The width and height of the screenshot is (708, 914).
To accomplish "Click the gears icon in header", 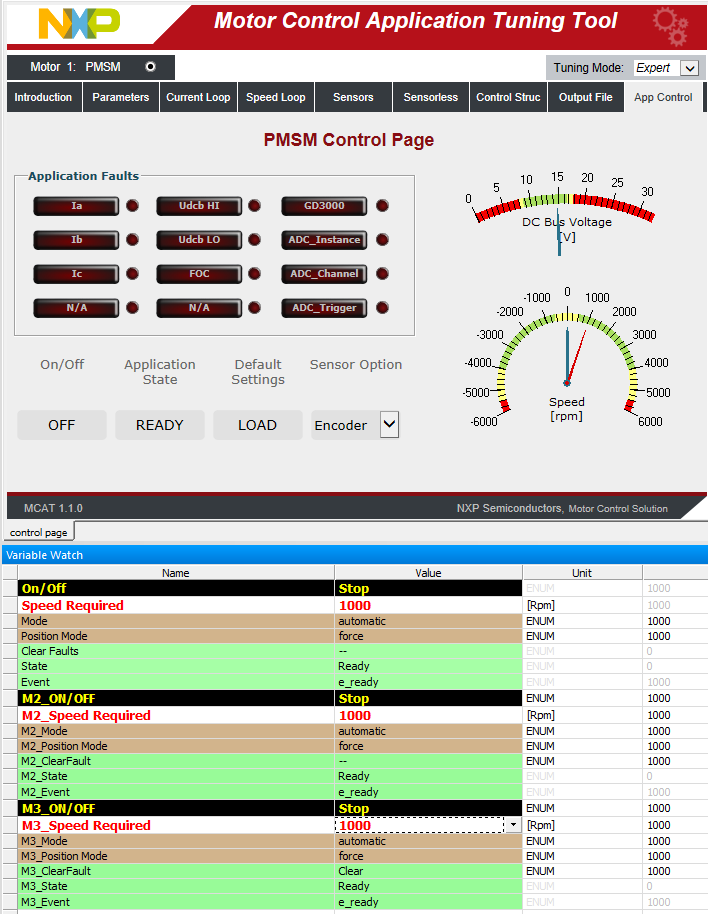I will tap(669, 26).
